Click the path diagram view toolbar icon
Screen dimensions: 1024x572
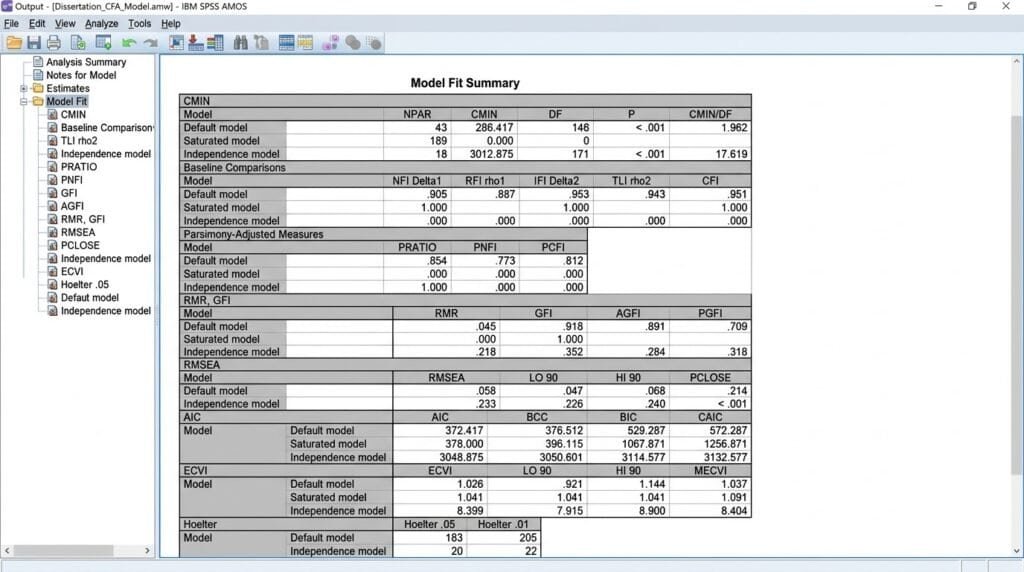[x=176, y=43]
